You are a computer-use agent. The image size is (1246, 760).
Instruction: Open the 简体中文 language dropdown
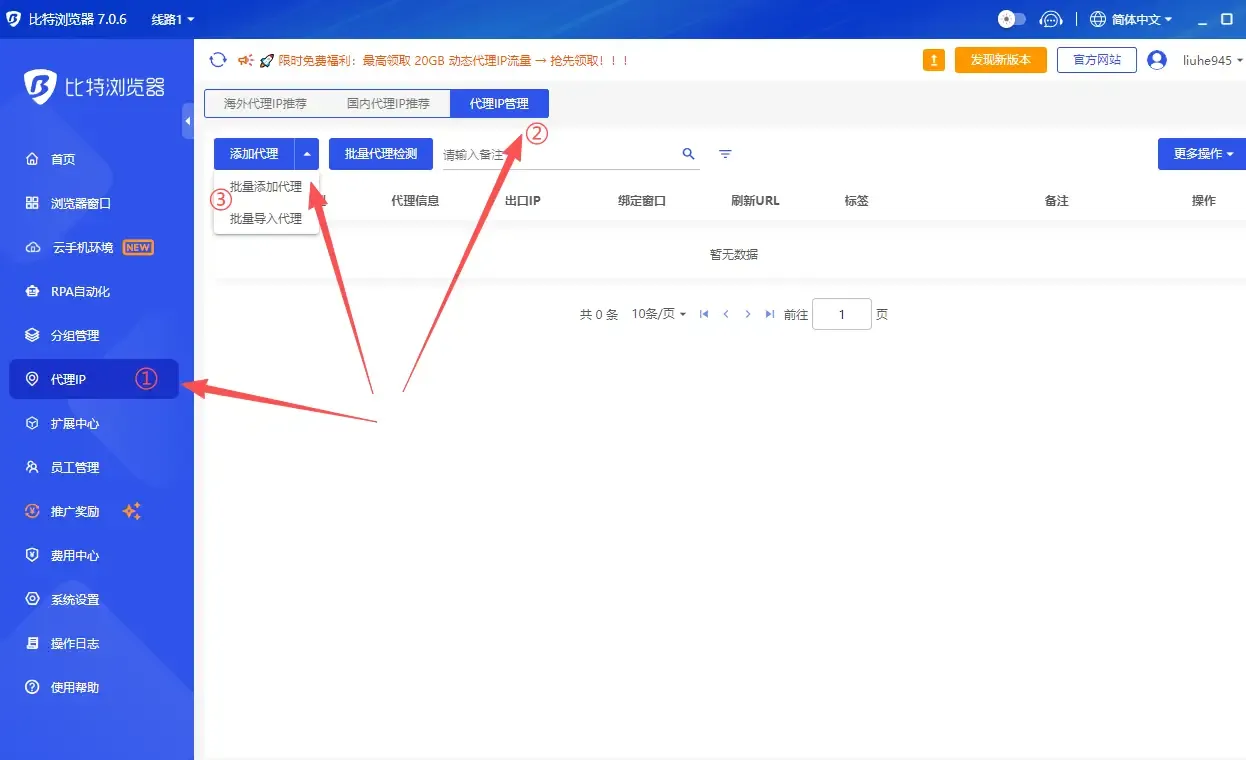click(x=1129, y=18)
